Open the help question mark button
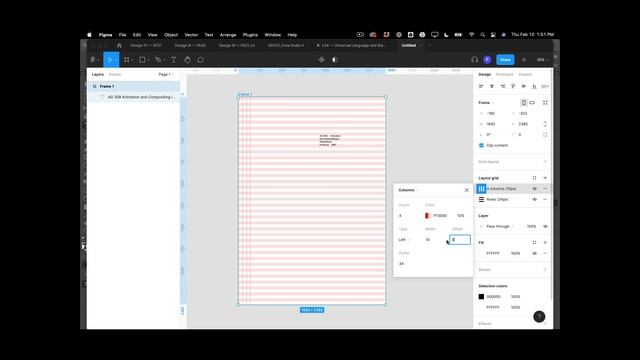 pyautogui.click(x=539, y=317)
